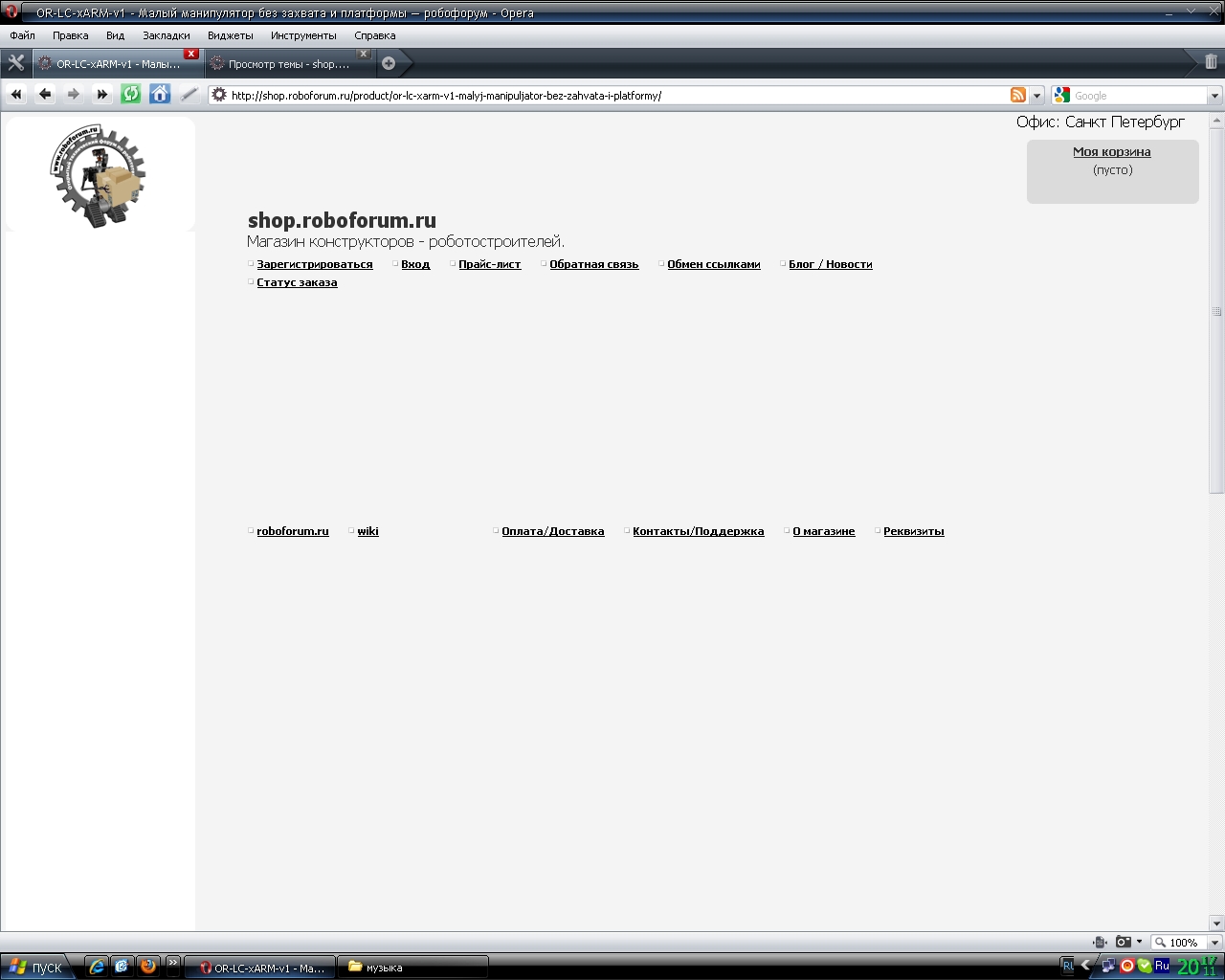Click the roboforum gear logo image

(x=99, y=175)
